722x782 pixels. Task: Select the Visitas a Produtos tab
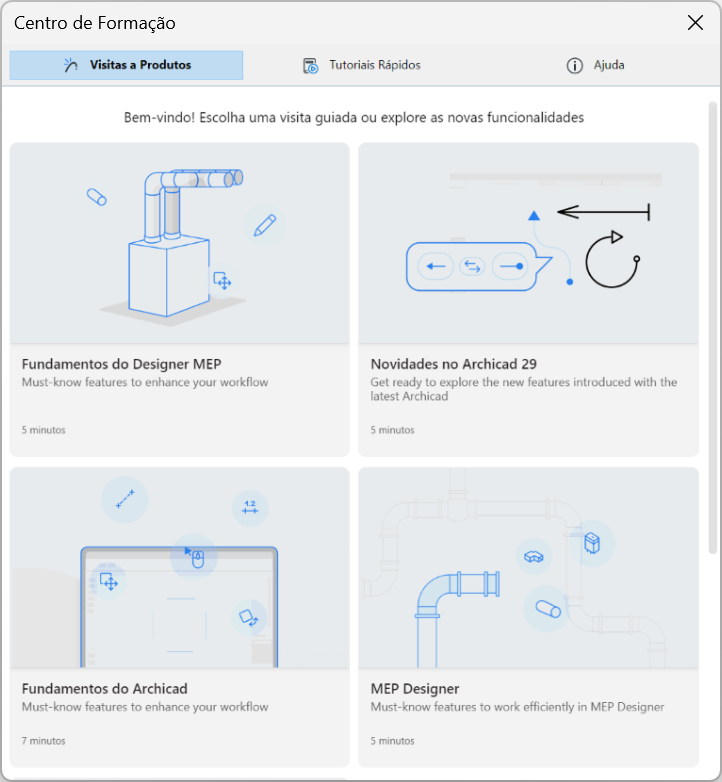(x=126, y=65)
